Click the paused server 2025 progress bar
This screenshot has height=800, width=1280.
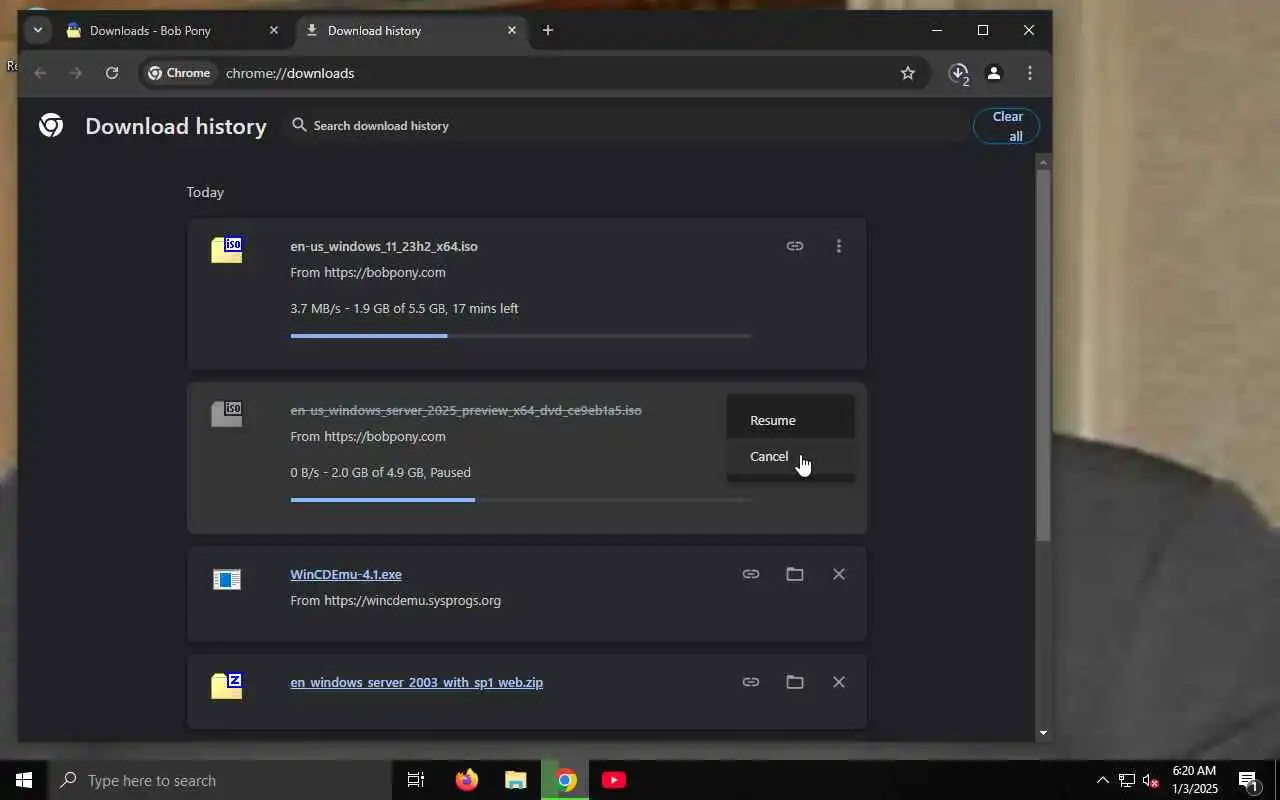520,500
